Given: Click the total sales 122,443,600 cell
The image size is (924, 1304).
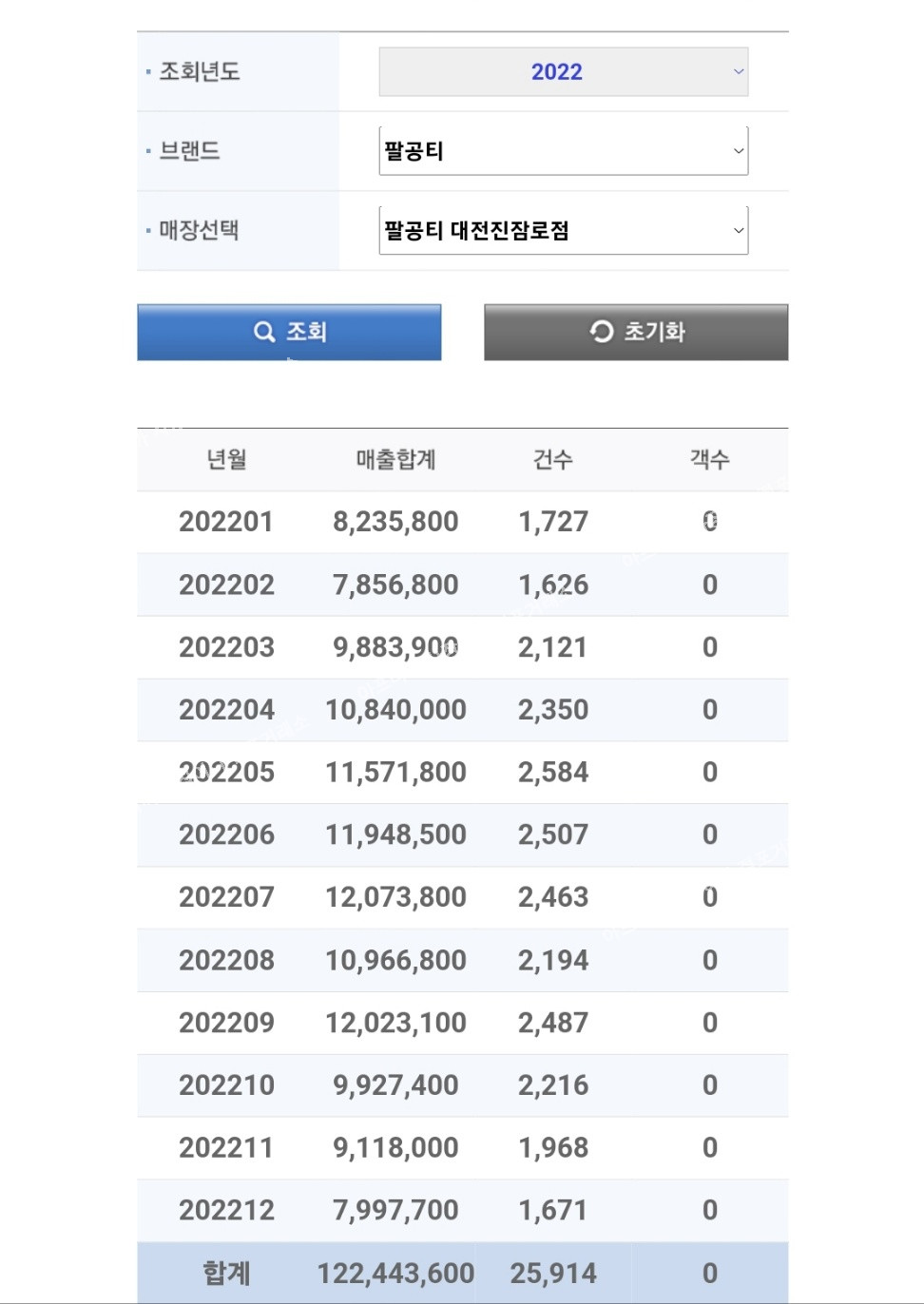Looking at the screenshot, I should [395, 1274].
